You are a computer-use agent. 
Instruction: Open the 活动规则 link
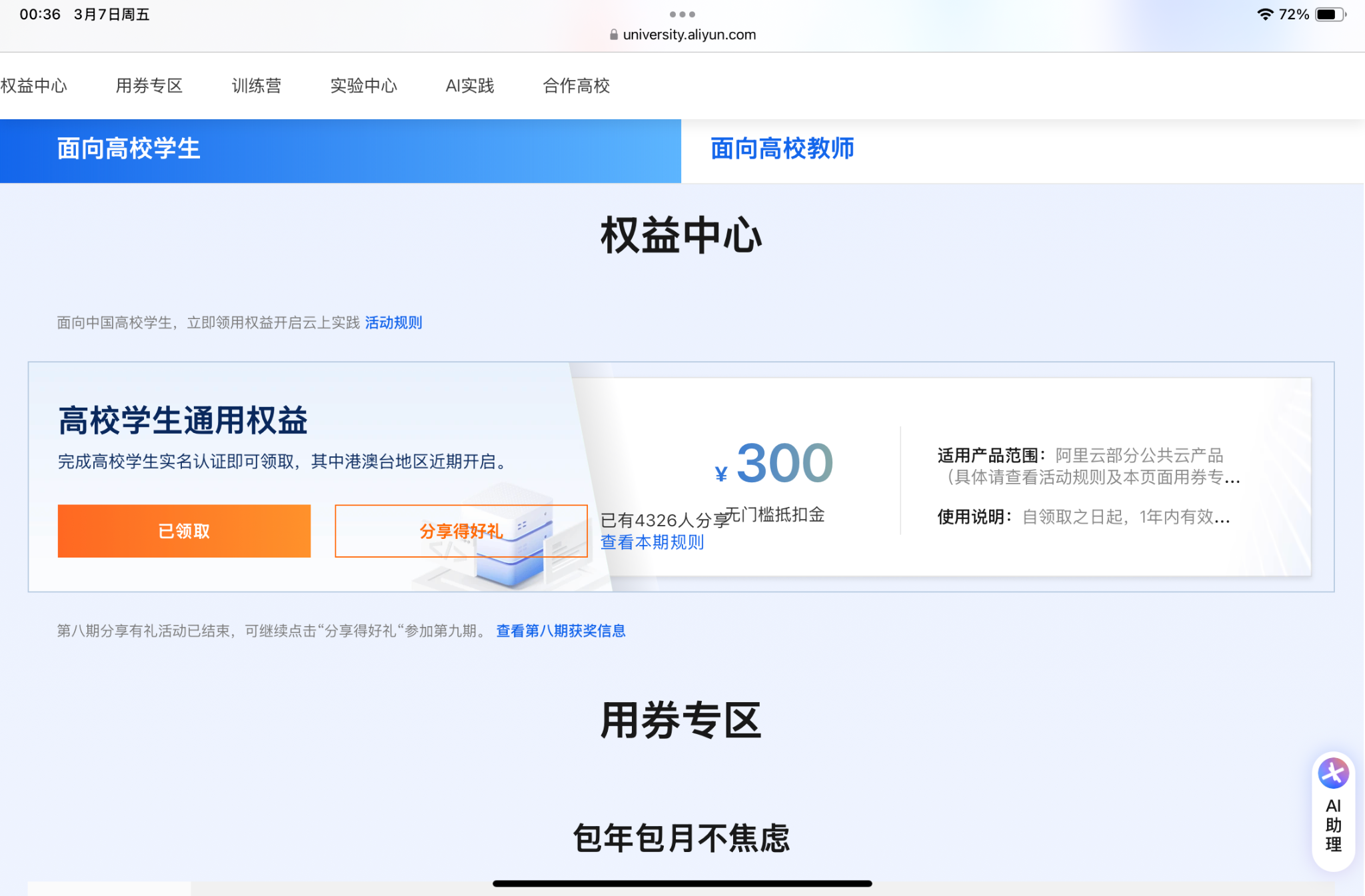[x=393, y=323]
